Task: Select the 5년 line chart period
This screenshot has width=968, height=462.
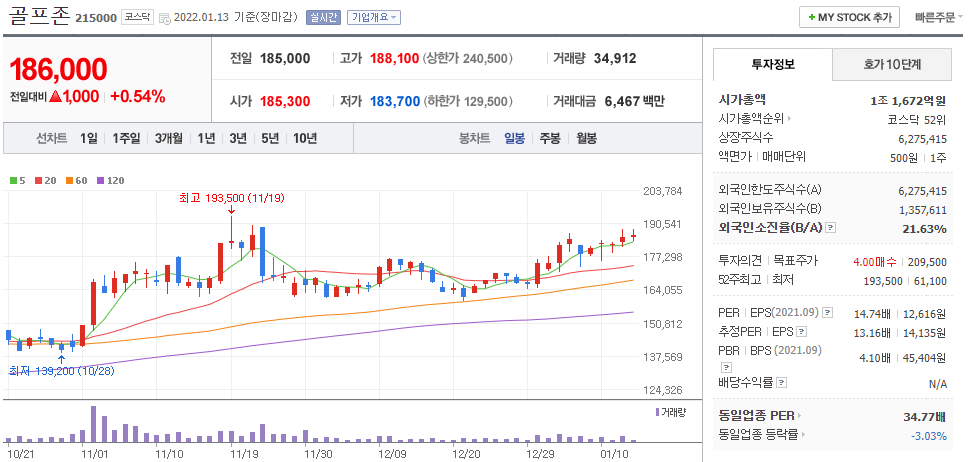Action: click(x=270, y=138)
